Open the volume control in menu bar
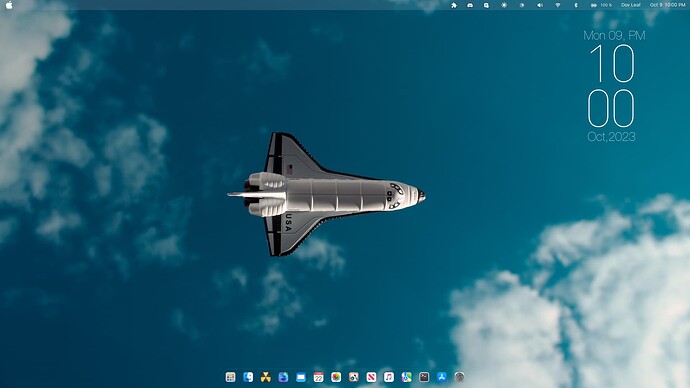Viewport: 690px width, 388px height. pos(540,5)
